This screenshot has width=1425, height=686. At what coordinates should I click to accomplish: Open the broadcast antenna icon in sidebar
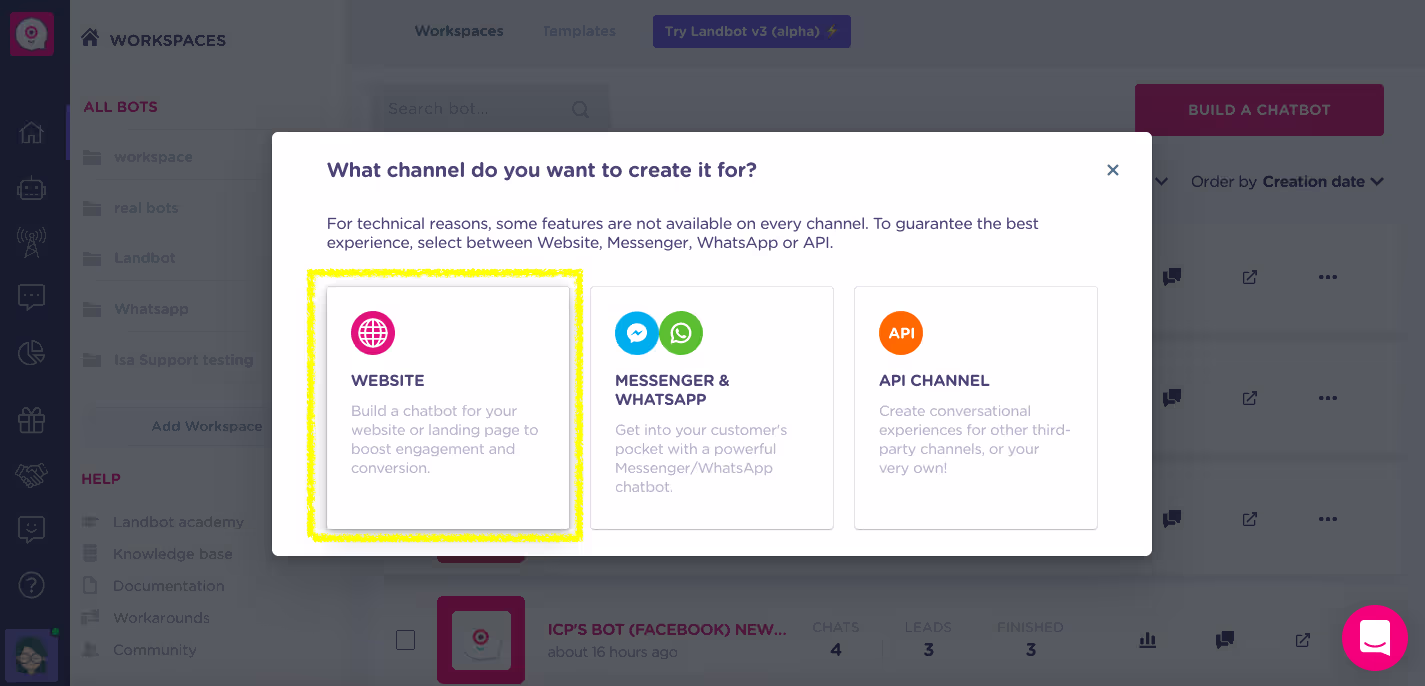pyautogui.click(x=32, y=241)
